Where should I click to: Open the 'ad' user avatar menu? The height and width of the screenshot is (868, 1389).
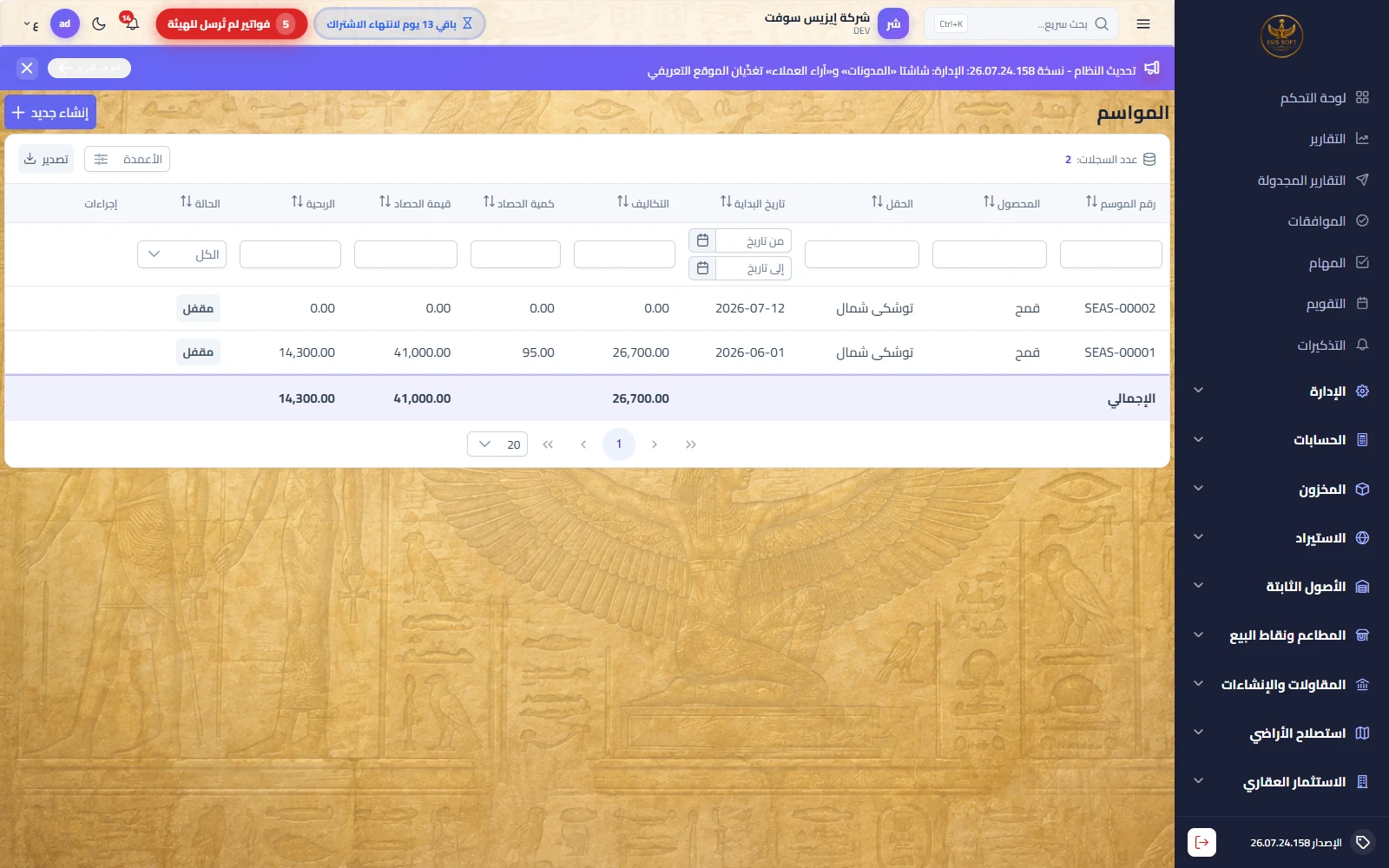[65, 23]
